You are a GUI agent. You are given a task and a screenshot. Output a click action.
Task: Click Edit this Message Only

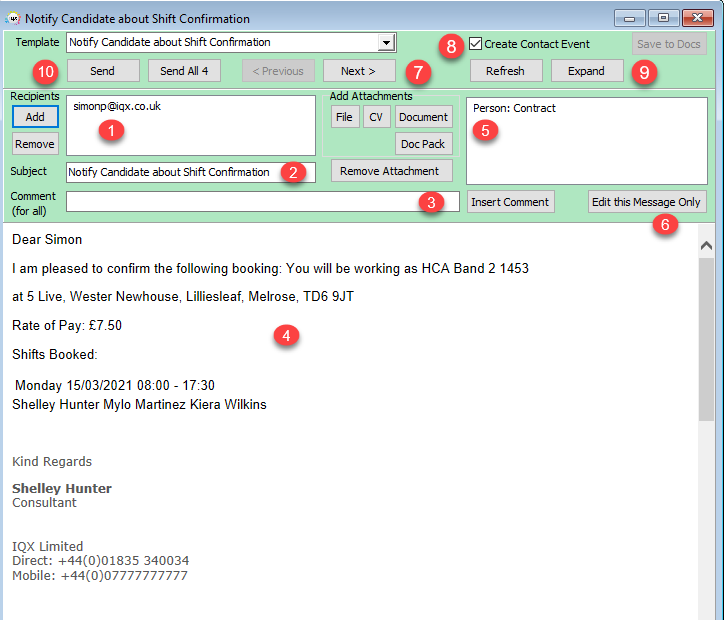coord(646,202)
